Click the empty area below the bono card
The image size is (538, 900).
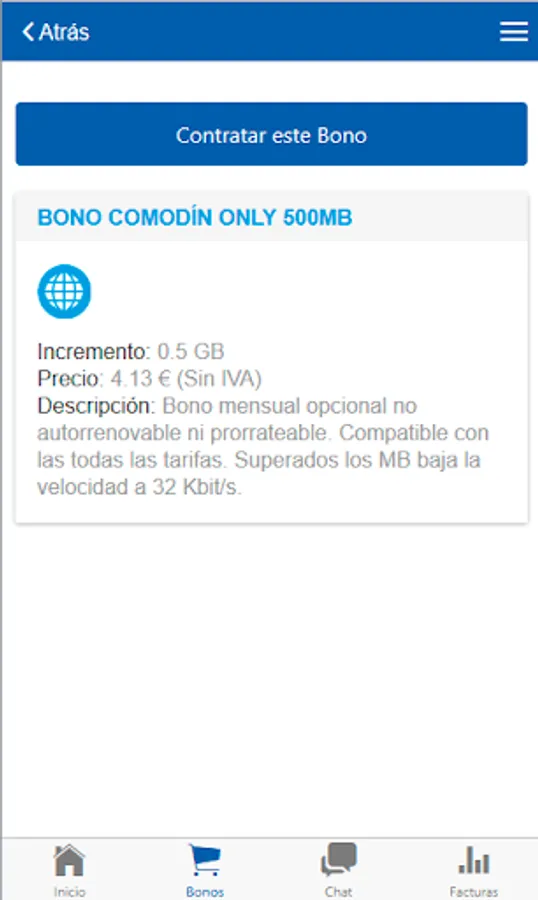(x=270, y=680)
